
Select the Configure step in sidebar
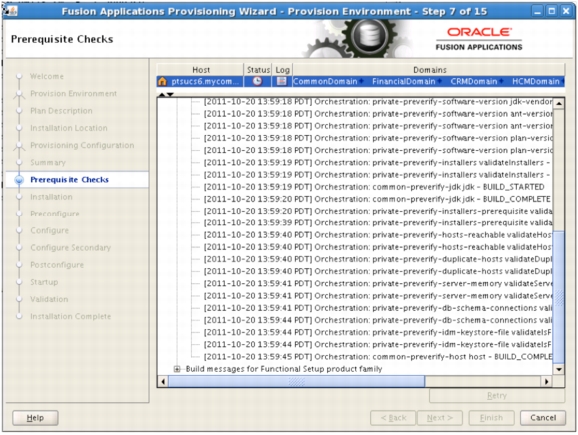(49, 230)
